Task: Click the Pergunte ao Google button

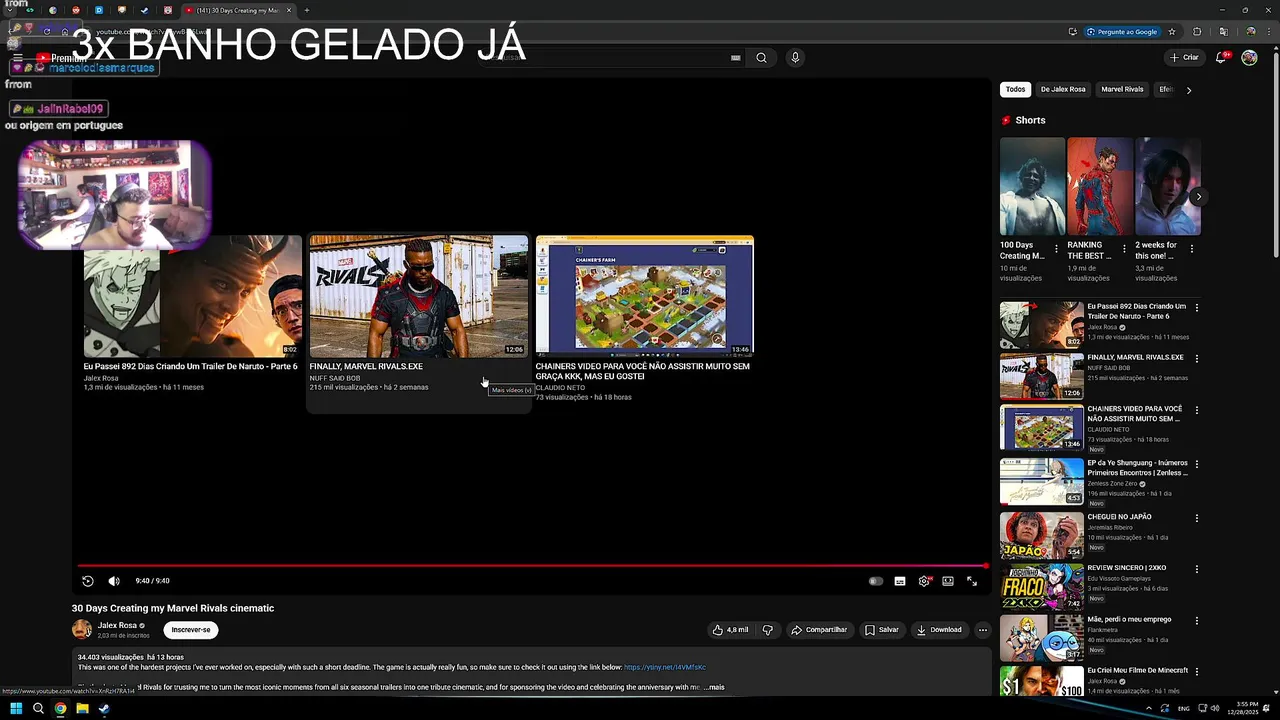Action: [x=1125, y=31]
